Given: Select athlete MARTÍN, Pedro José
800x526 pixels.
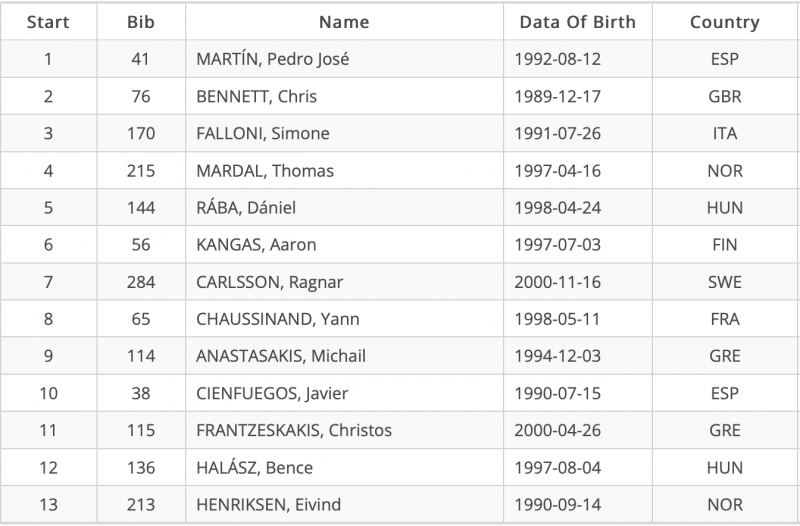Looking at the screenshot, I should point(273,59).
